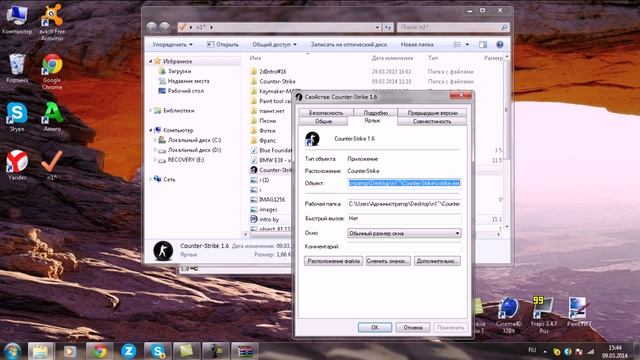Screen dimensions: 640x360
Task: Open the Recycle Bin on the desktop
Action: 17,68
